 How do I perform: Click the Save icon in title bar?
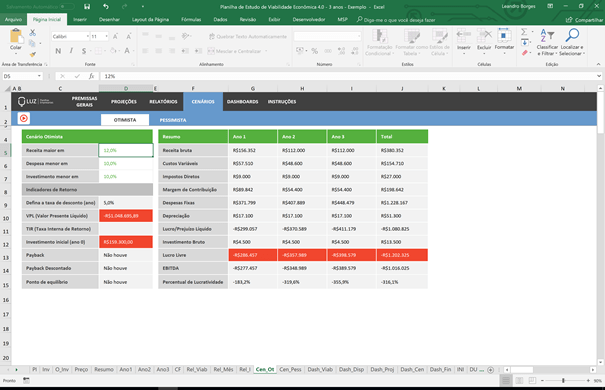(x=87, y=7)
